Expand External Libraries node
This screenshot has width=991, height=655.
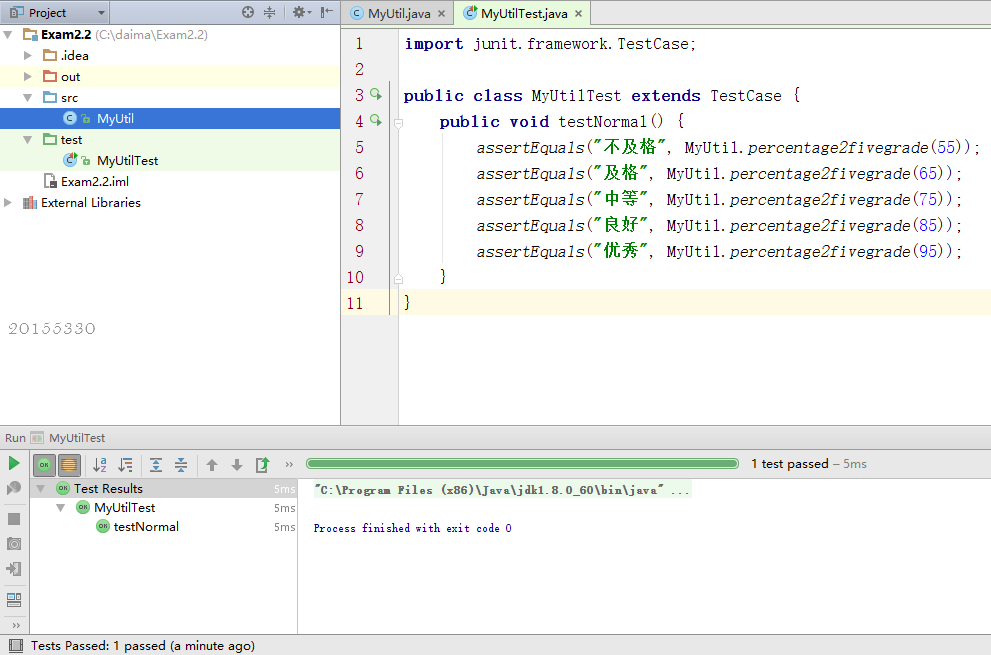pos(8,202)
